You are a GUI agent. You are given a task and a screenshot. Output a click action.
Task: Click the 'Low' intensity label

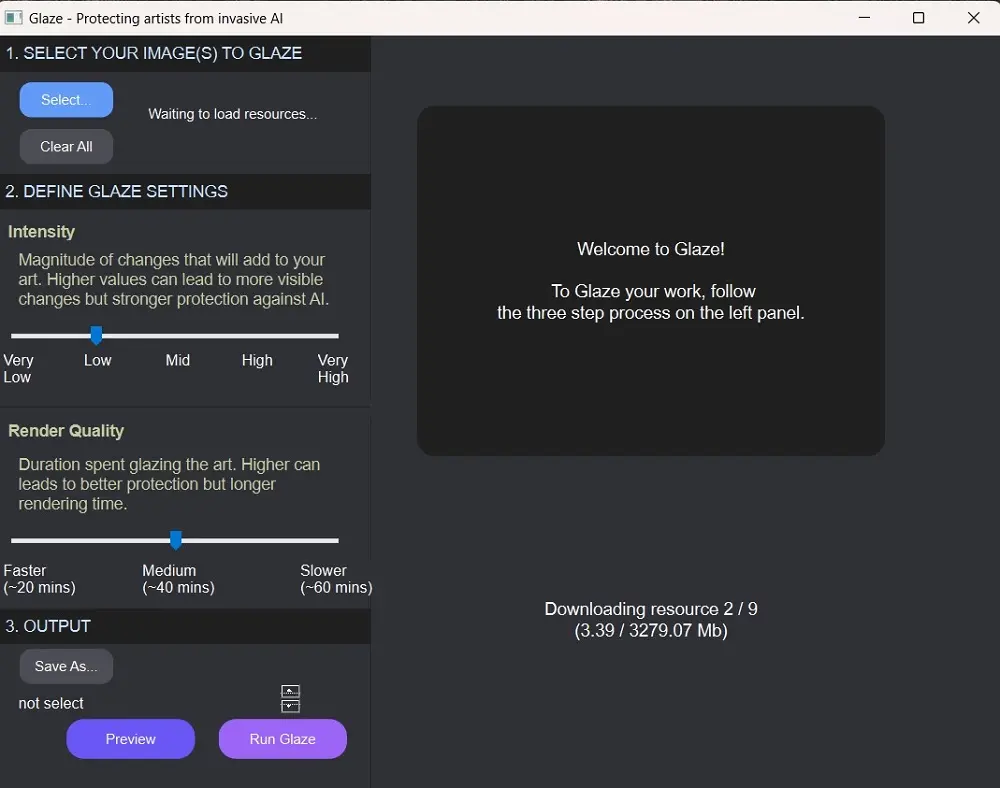(98, 360)
